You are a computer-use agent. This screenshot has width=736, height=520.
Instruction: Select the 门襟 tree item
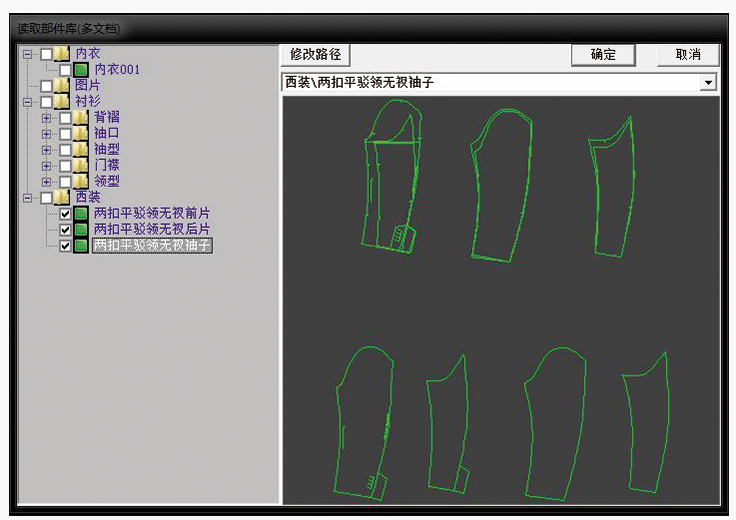[x=106, y=166]
